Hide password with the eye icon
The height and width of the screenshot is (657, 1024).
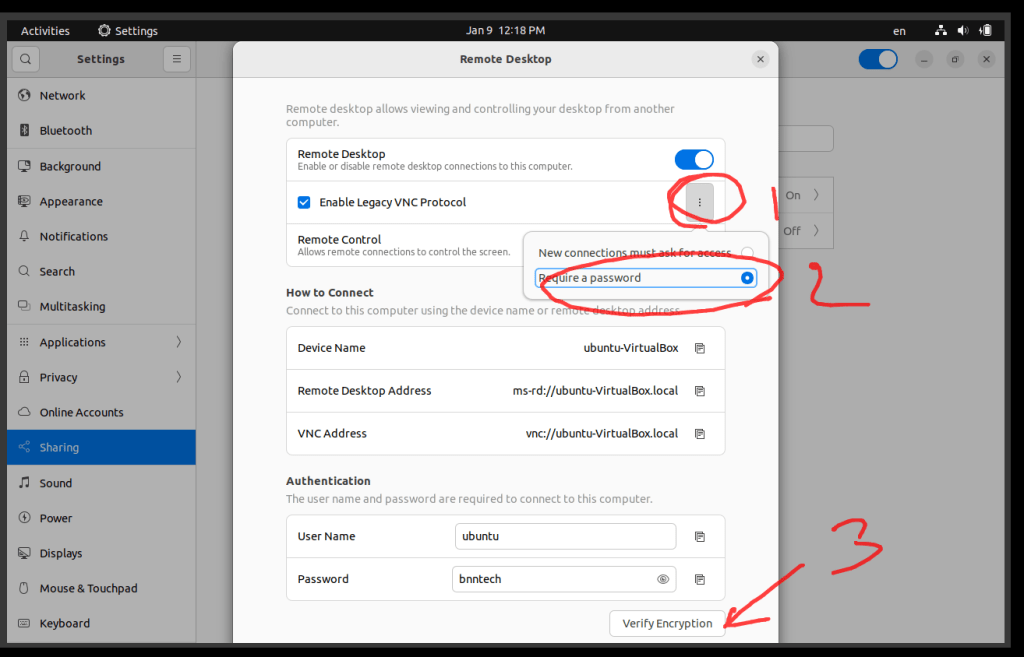662,579
